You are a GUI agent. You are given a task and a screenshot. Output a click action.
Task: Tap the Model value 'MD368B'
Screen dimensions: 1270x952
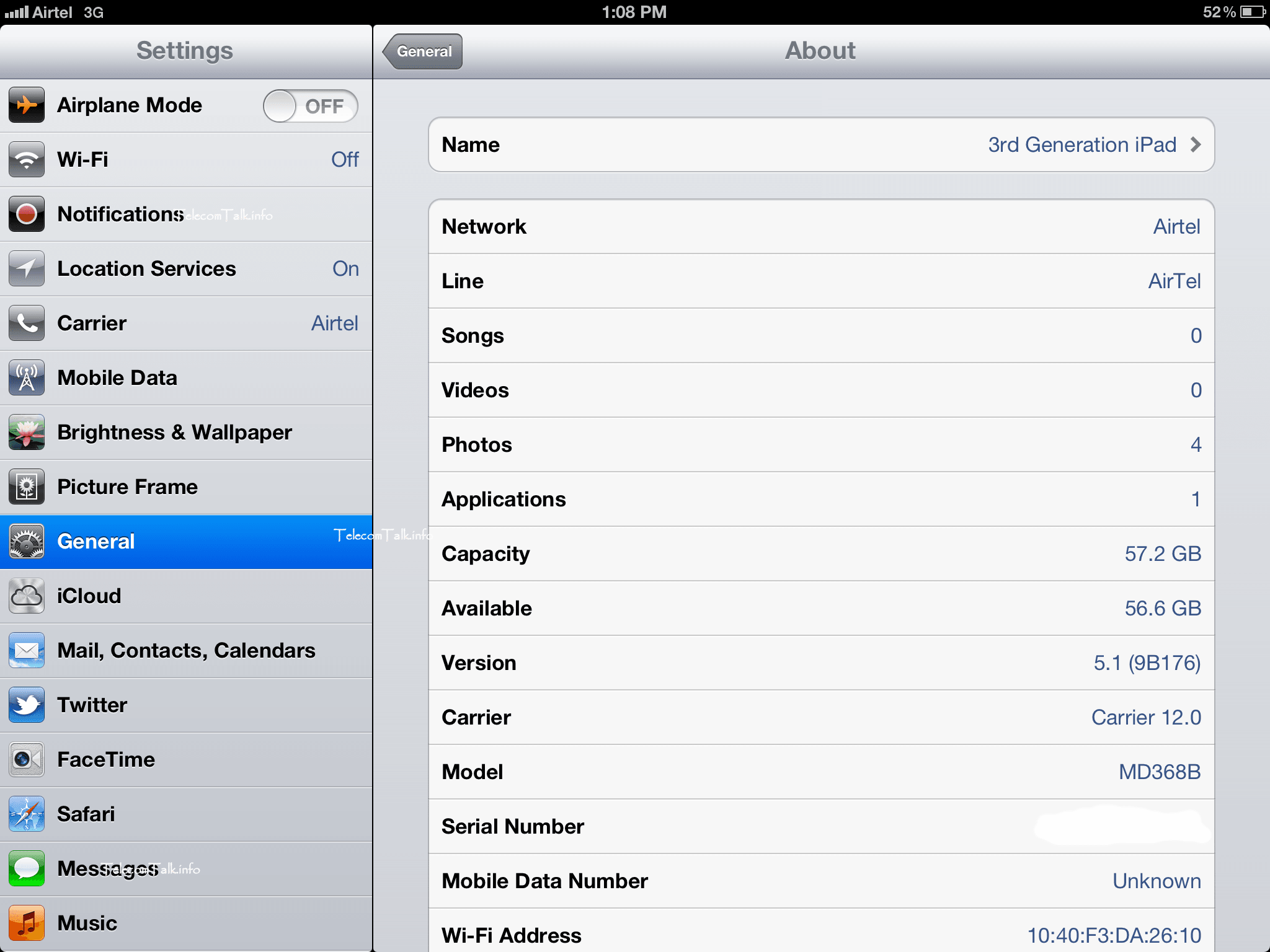(1160, 772)
